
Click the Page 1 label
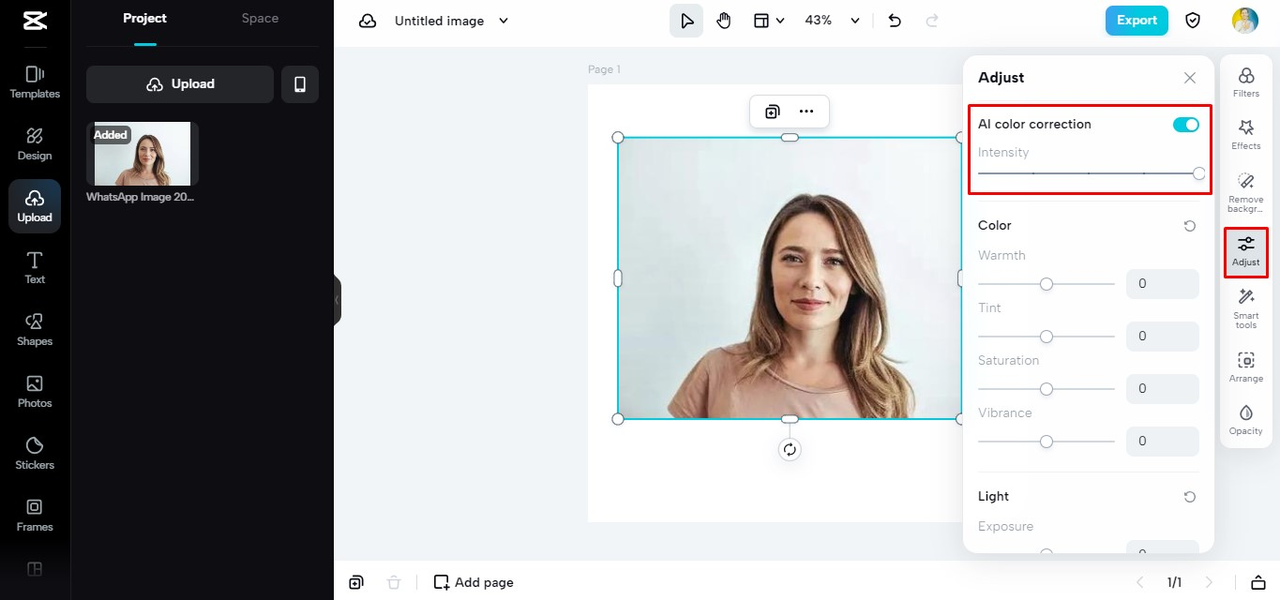click(604, 69)
